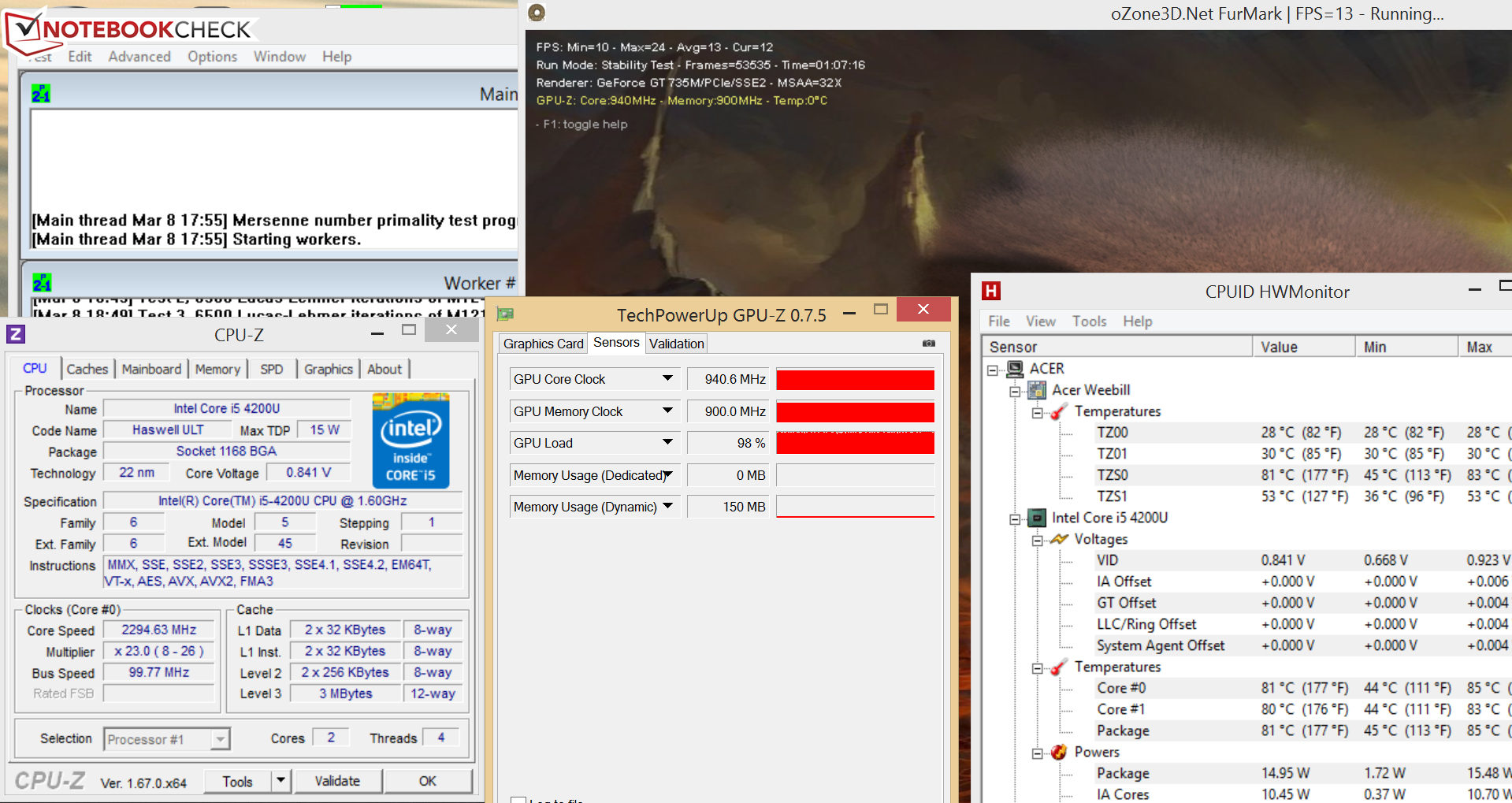Click the CPU-Z Validate button
The width and height of the screenshot is (1512, 803).
coord(338,780)
